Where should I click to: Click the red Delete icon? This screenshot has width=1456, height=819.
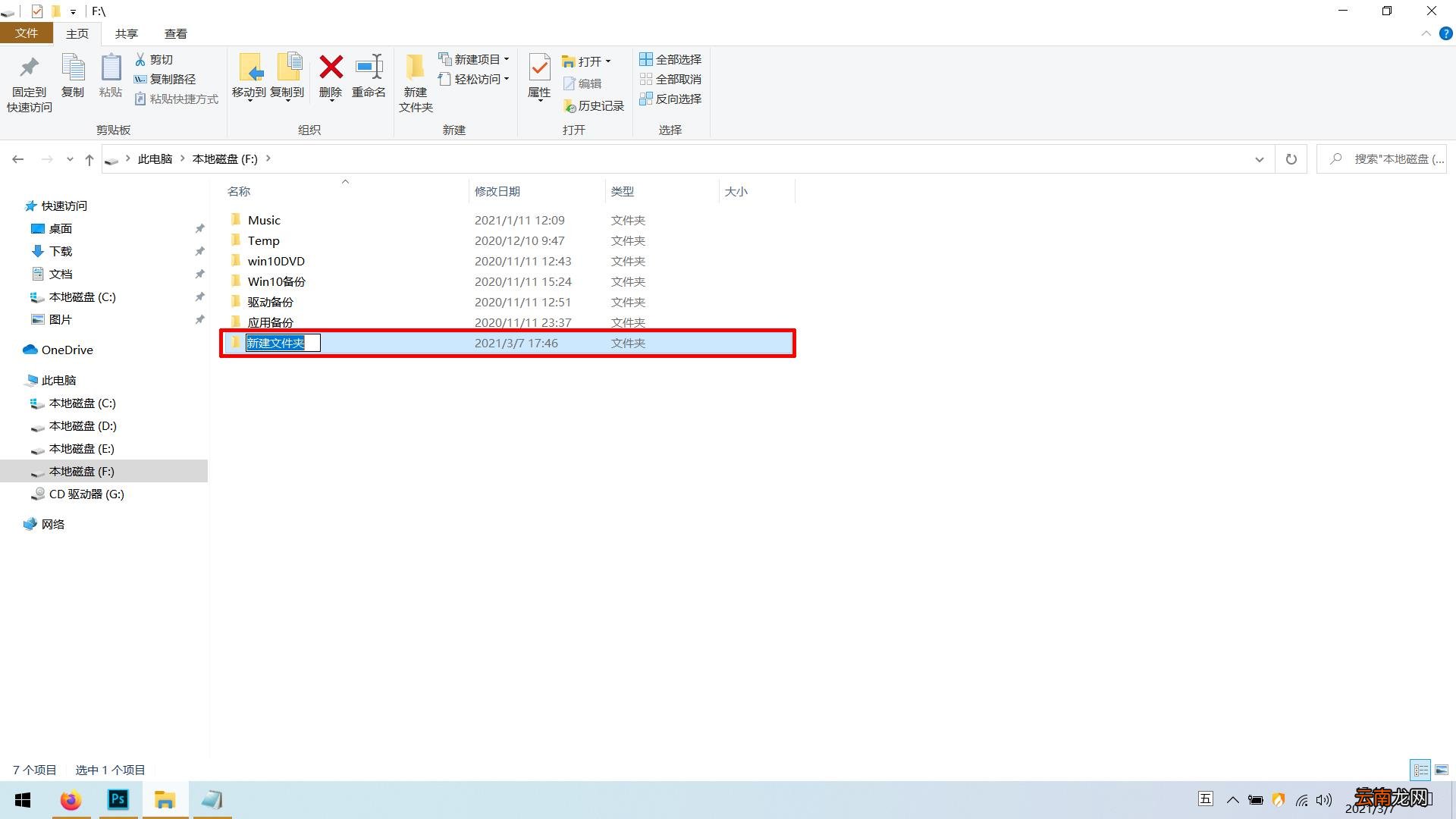point(331,67)
